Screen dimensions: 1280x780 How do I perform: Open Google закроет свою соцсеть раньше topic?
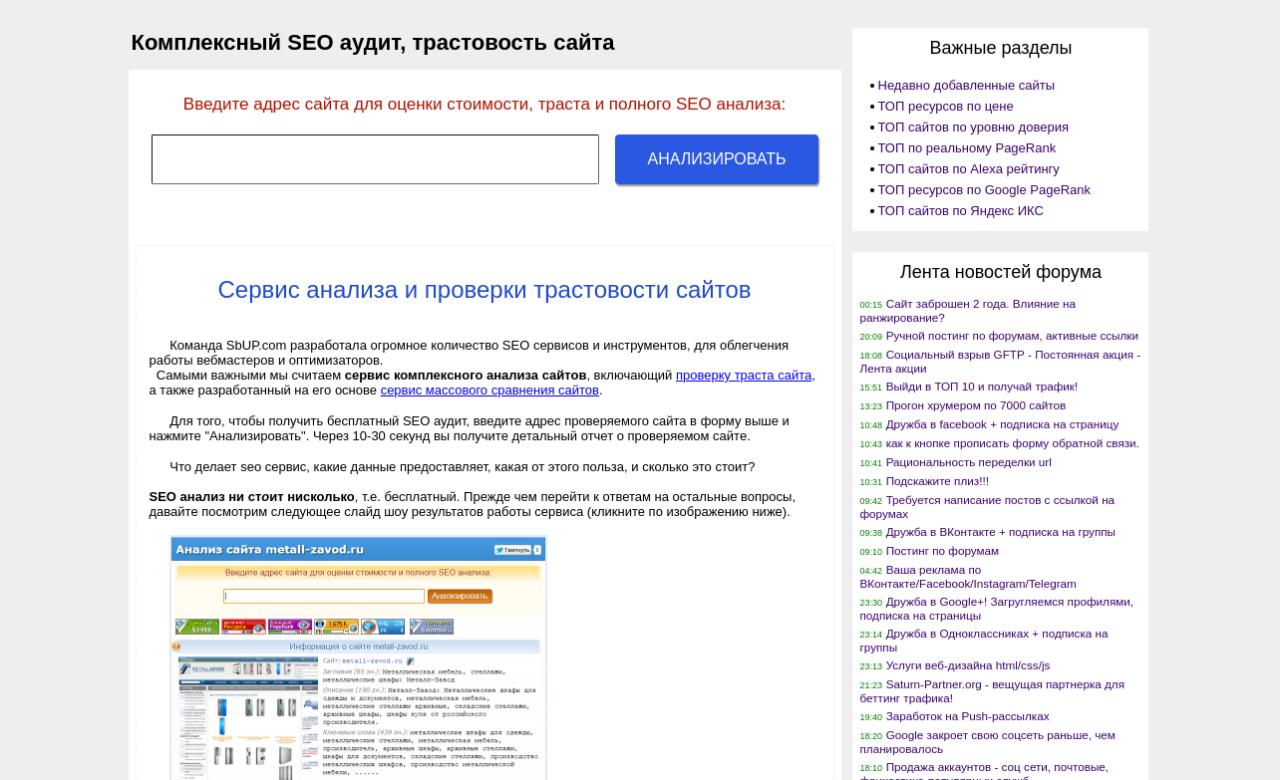click(x=987, y=742)
